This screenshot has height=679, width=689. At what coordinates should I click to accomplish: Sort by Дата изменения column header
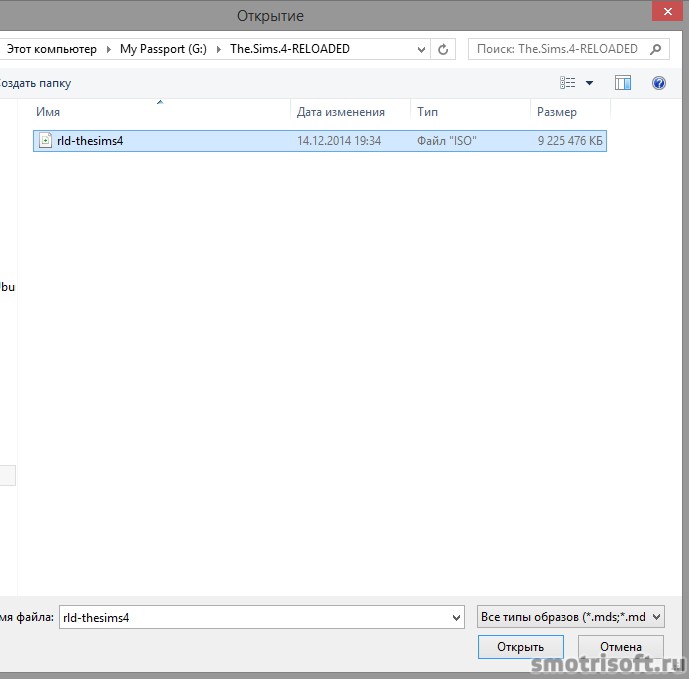pyautogui.click(x=341, y=112)
